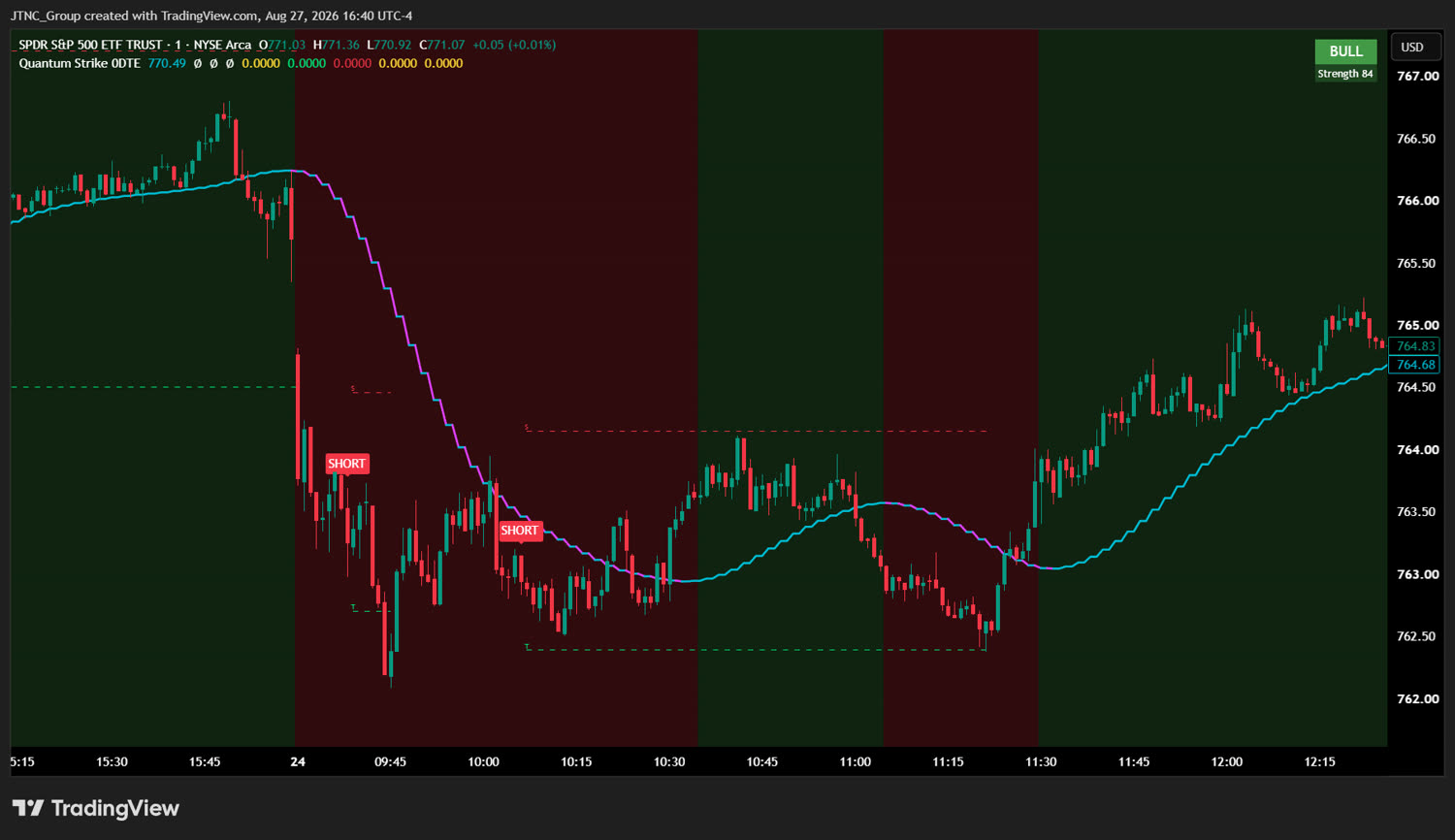Click the 764.83 price tag on axis
The image size is (1455, 840).
[x=1415, y=346]
